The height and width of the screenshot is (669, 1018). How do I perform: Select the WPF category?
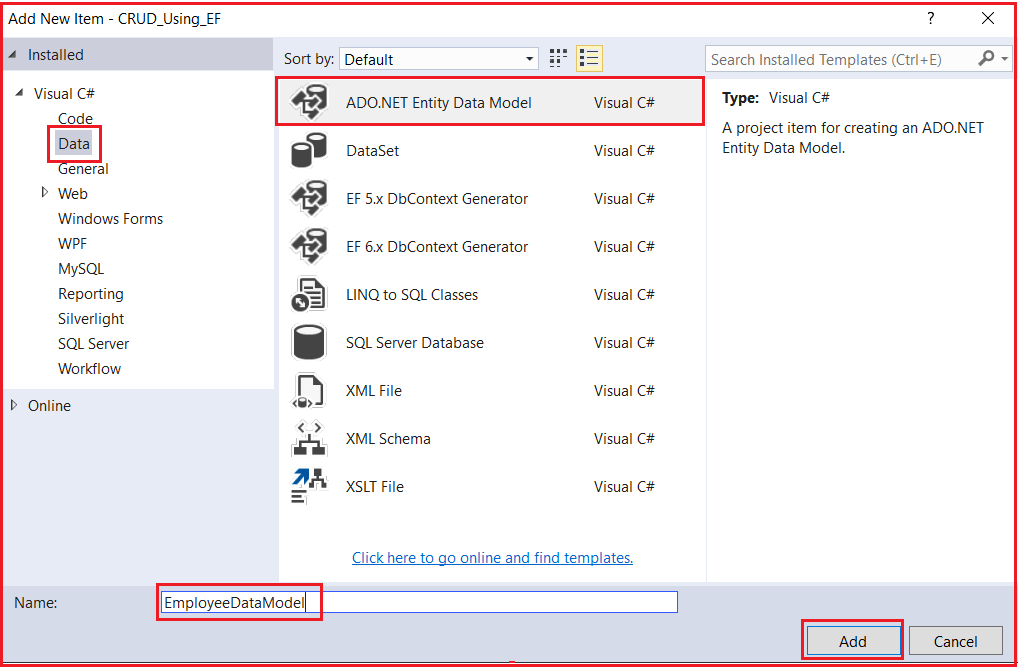pos(72,244)
